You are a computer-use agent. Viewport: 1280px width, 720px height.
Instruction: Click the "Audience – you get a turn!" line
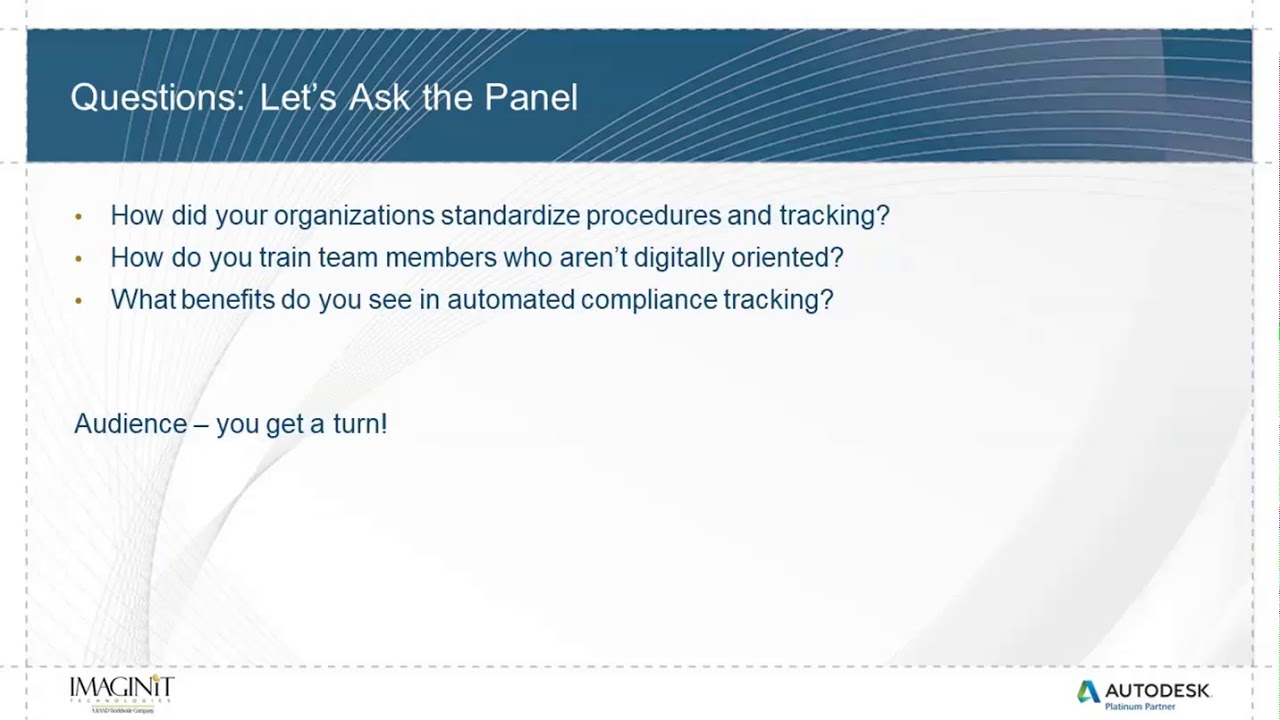[230, 423]
